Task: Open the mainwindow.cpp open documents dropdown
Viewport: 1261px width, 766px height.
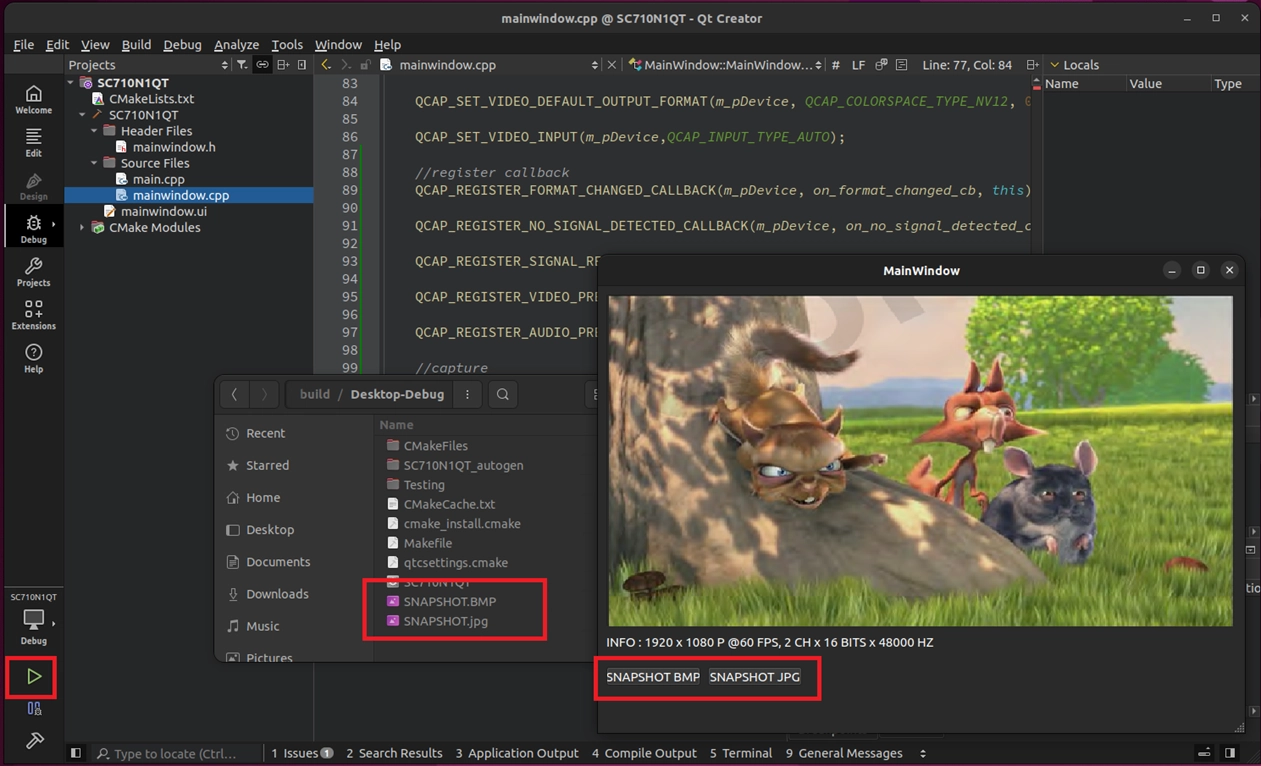Action: [x=490, y=65]
